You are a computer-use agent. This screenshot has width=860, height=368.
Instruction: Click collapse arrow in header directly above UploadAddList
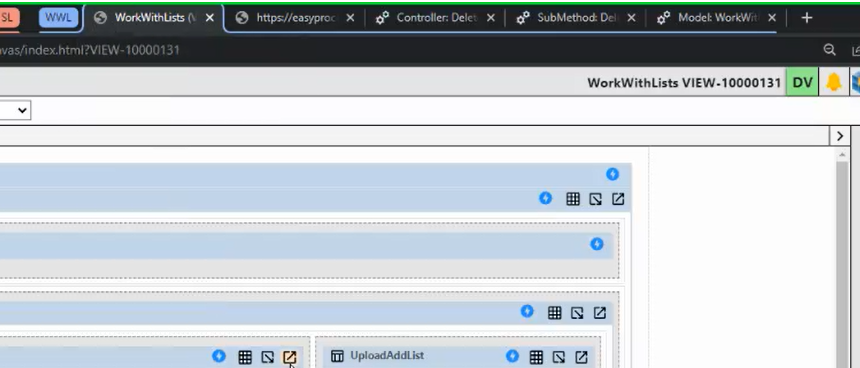click(577, 313)
